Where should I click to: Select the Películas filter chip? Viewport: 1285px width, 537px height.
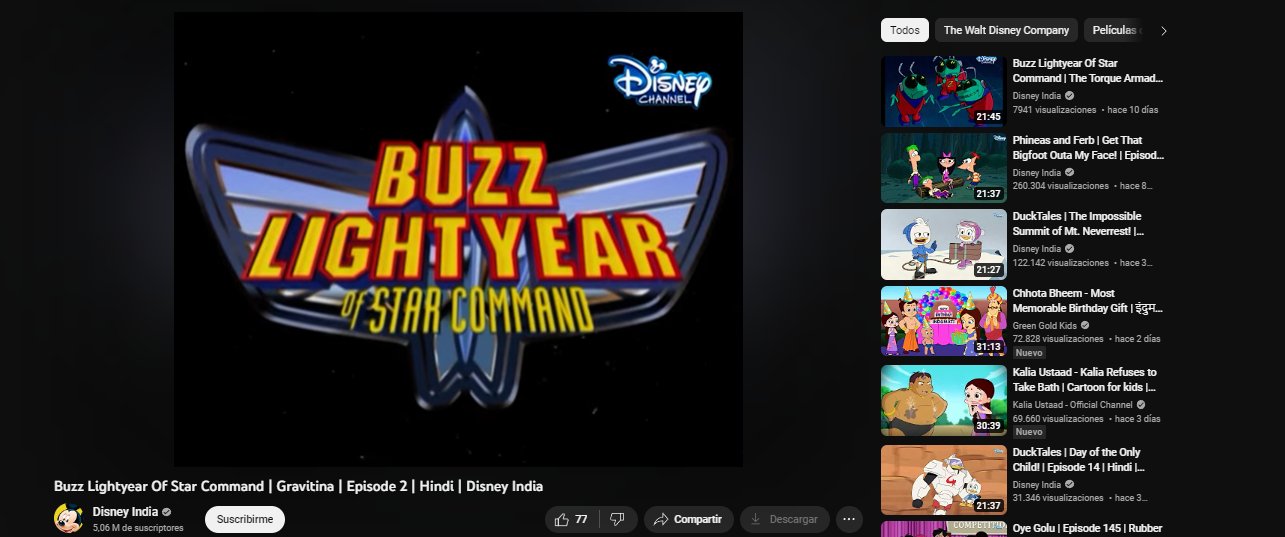point(1113,30)
